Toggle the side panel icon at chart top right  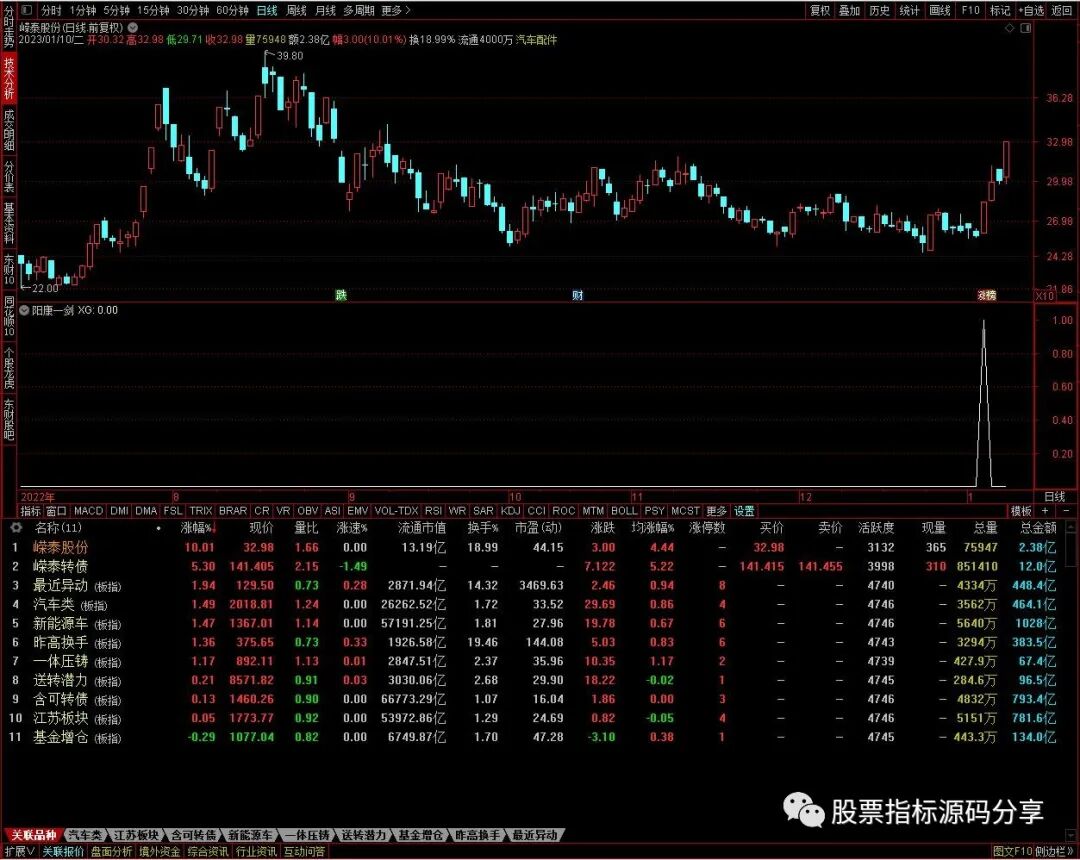pos(1026,28)
